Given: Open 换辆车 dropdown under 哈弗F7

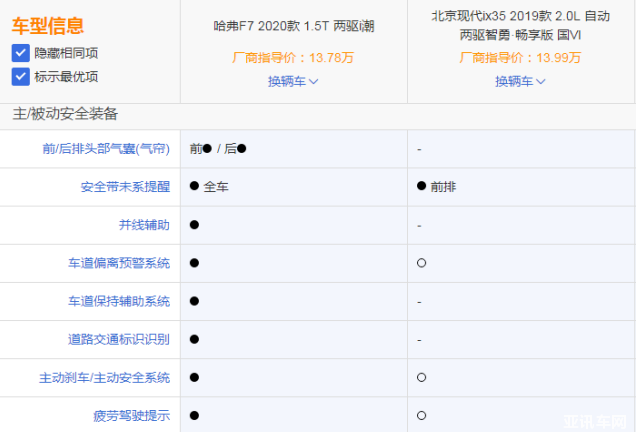Looking at the screenshot, I should pos(293,81).
